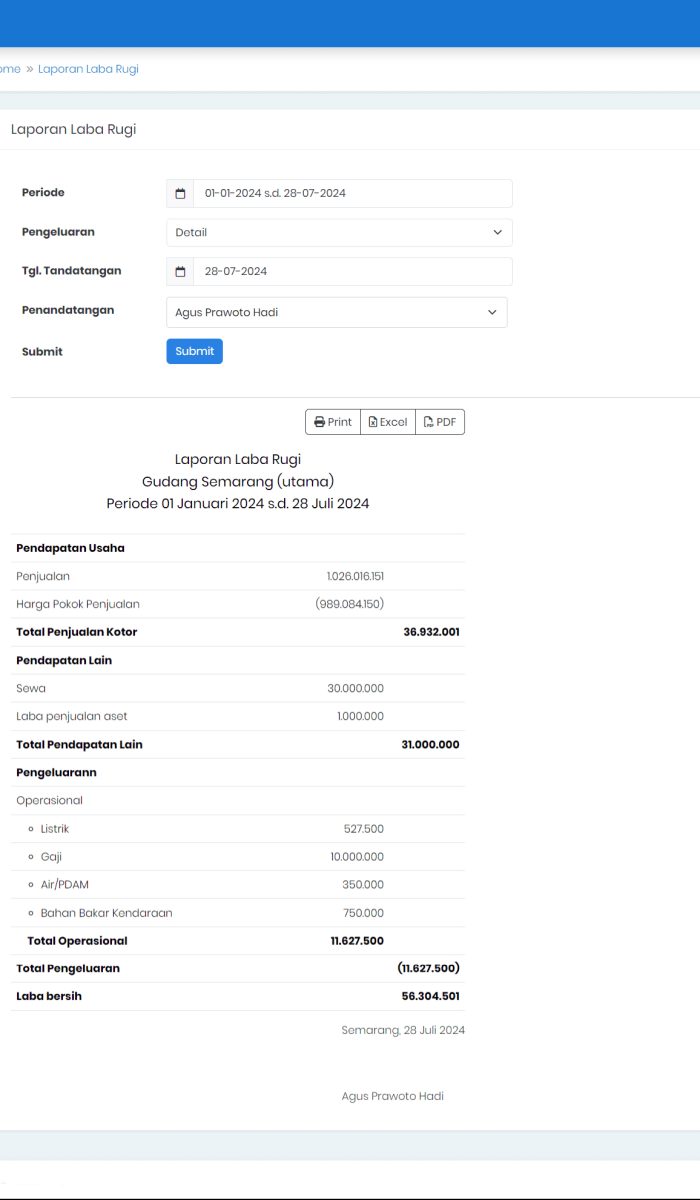The image size is (700, 1200).
Task: Open the Laporan Laba Rugi breadcrumb link
Action: click(x=88, y=69)
